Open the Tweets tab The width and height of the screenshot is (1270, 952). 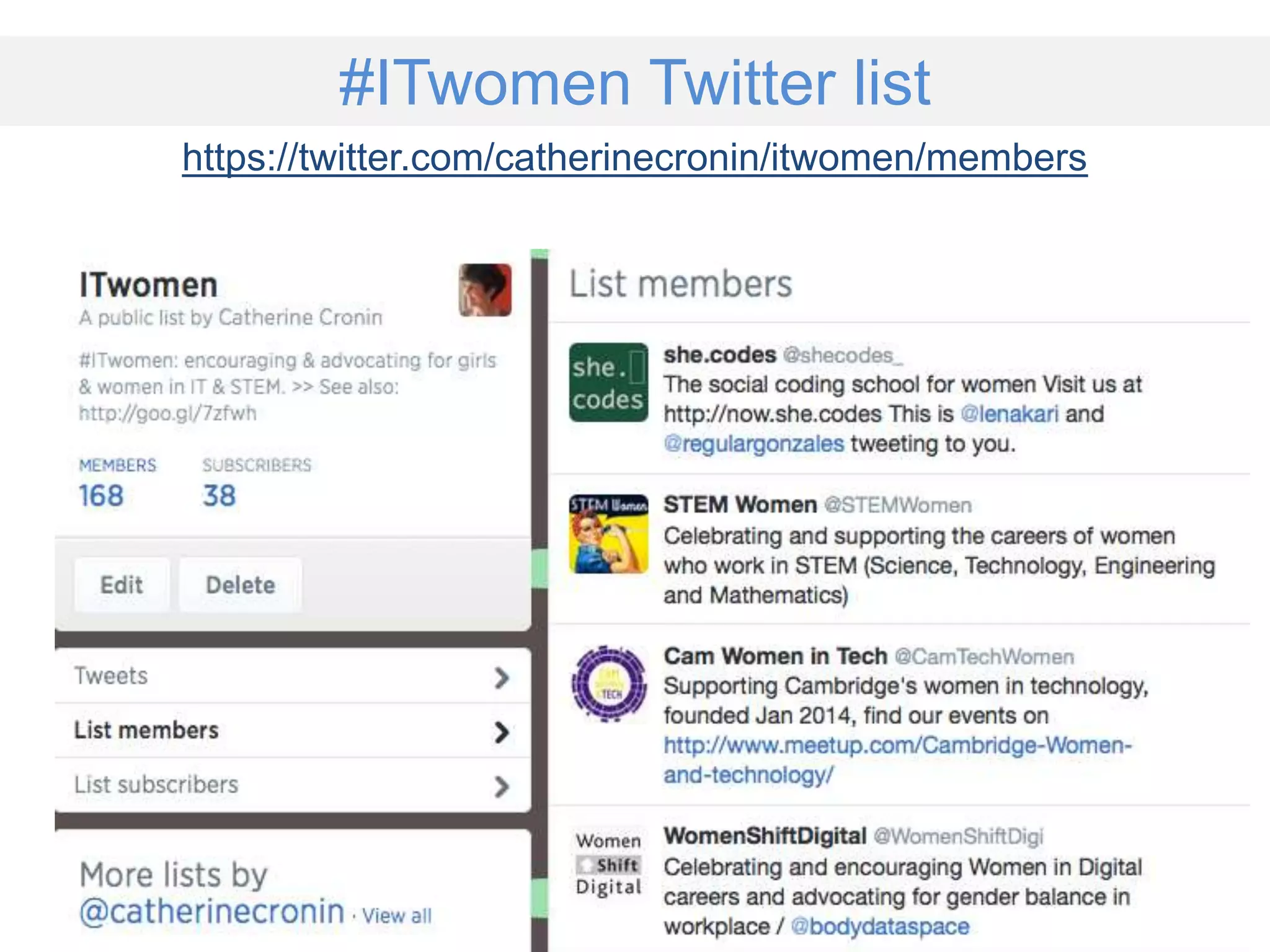[293, 676]
